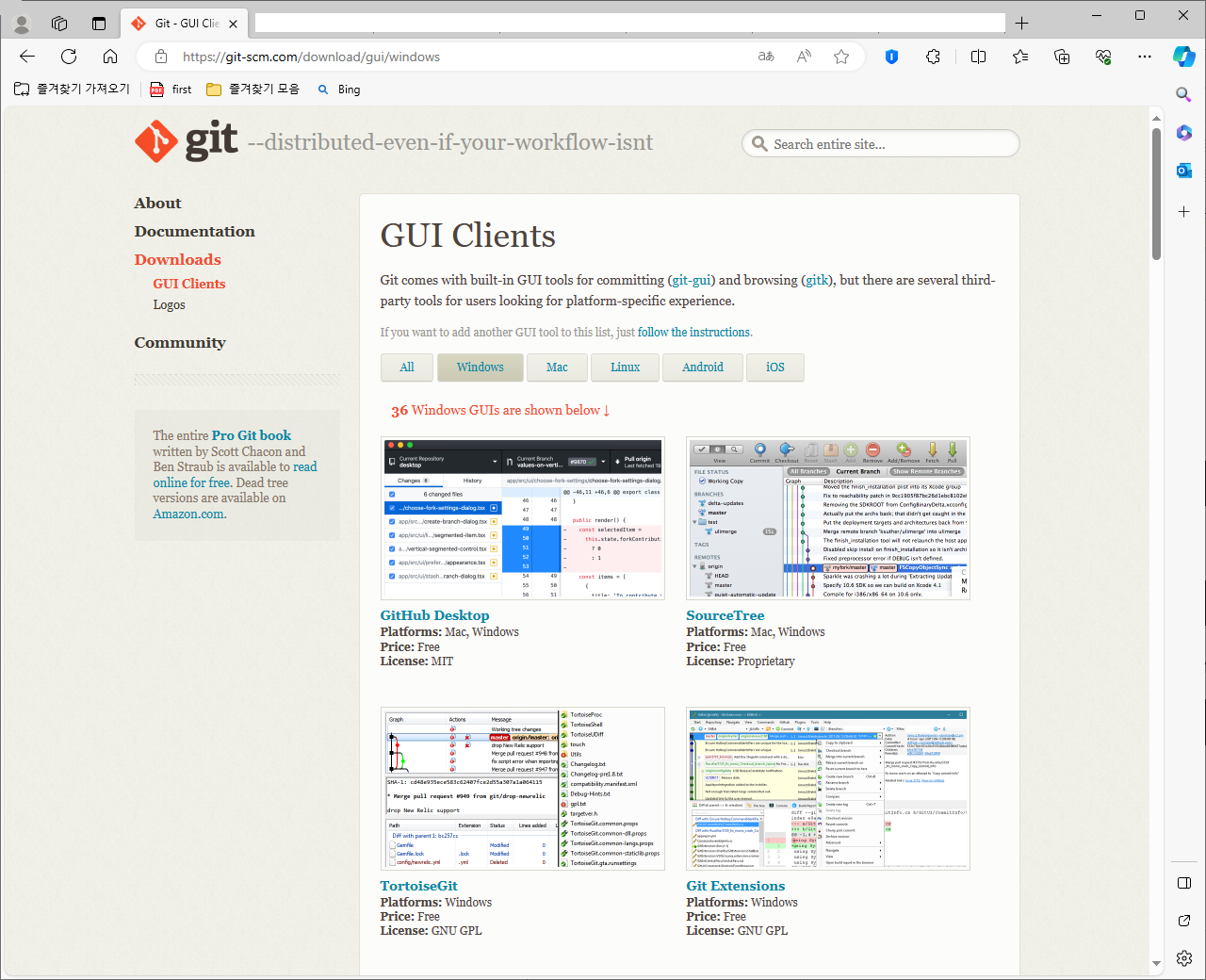
Task: Go to browser home page icon
Action: tap(110, 57)
